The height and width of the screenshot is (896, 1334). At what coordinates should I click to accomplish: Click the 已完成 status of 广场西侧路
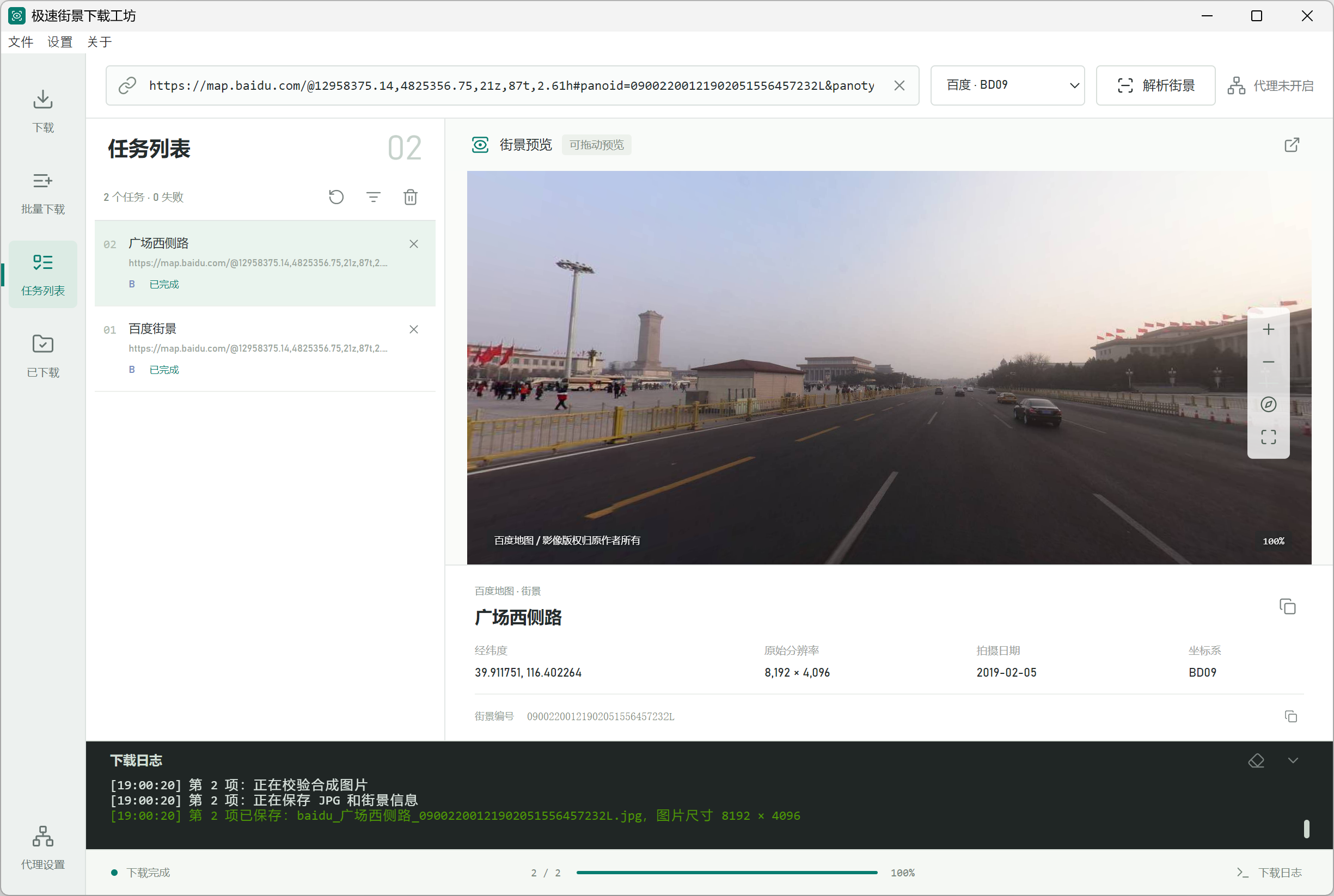tap(164, 284)
